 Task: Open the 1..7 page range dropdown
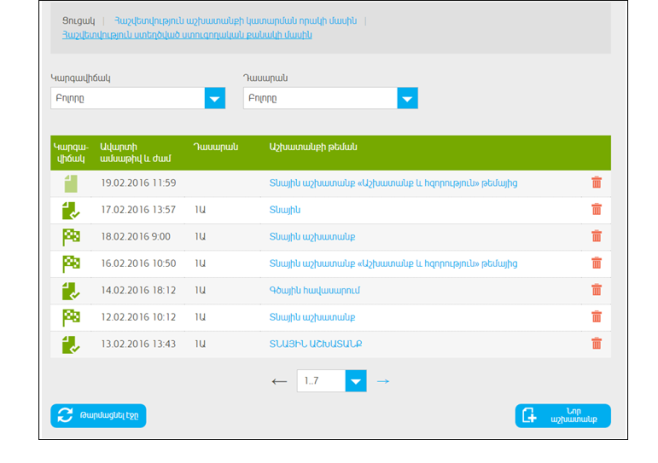tap(356, 381)
